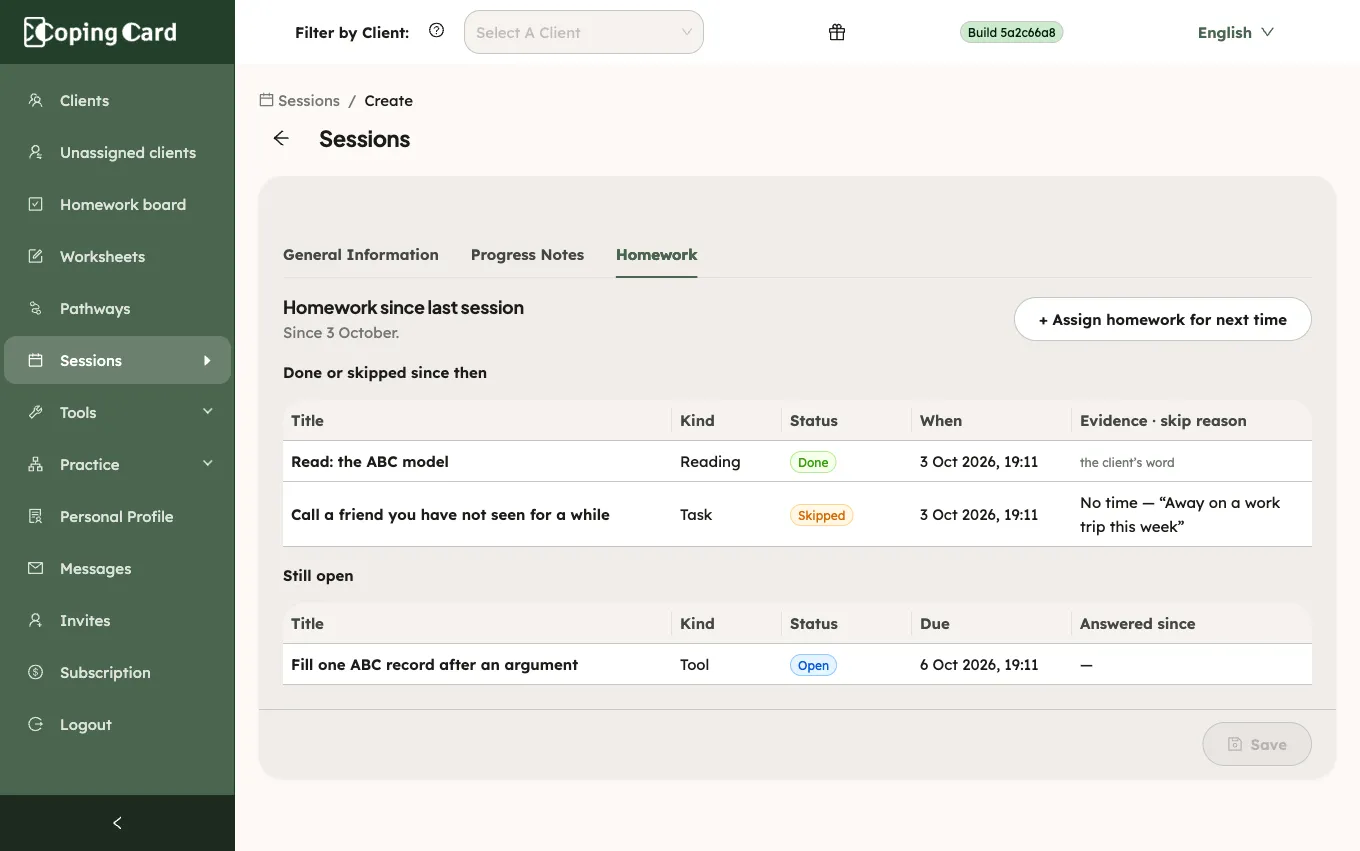Click 'Fill one ABC record after an argument'

pos(435,665)
